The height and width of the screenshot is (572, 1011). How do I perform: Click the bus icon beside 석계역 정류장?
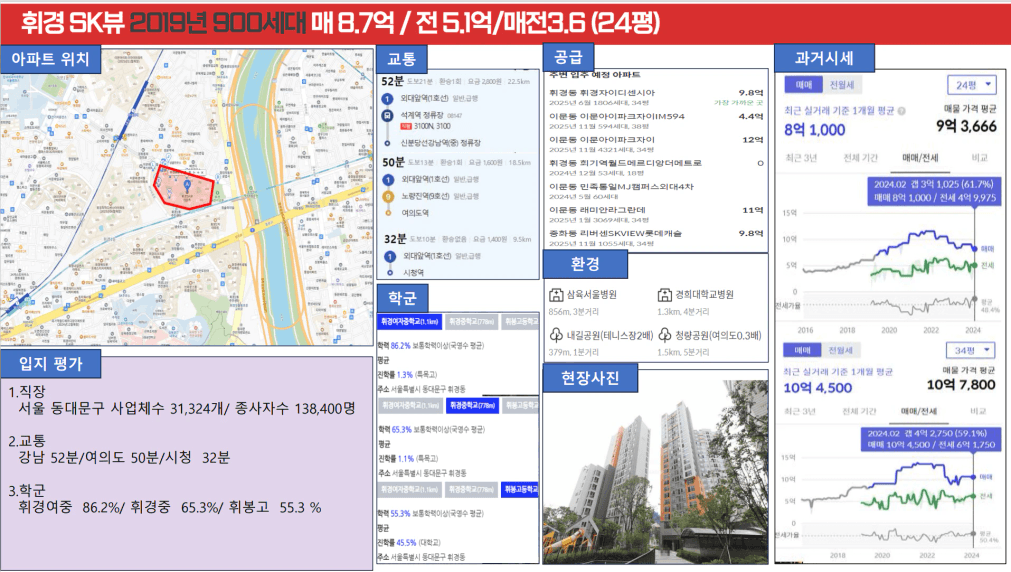(x=387, y=115)
